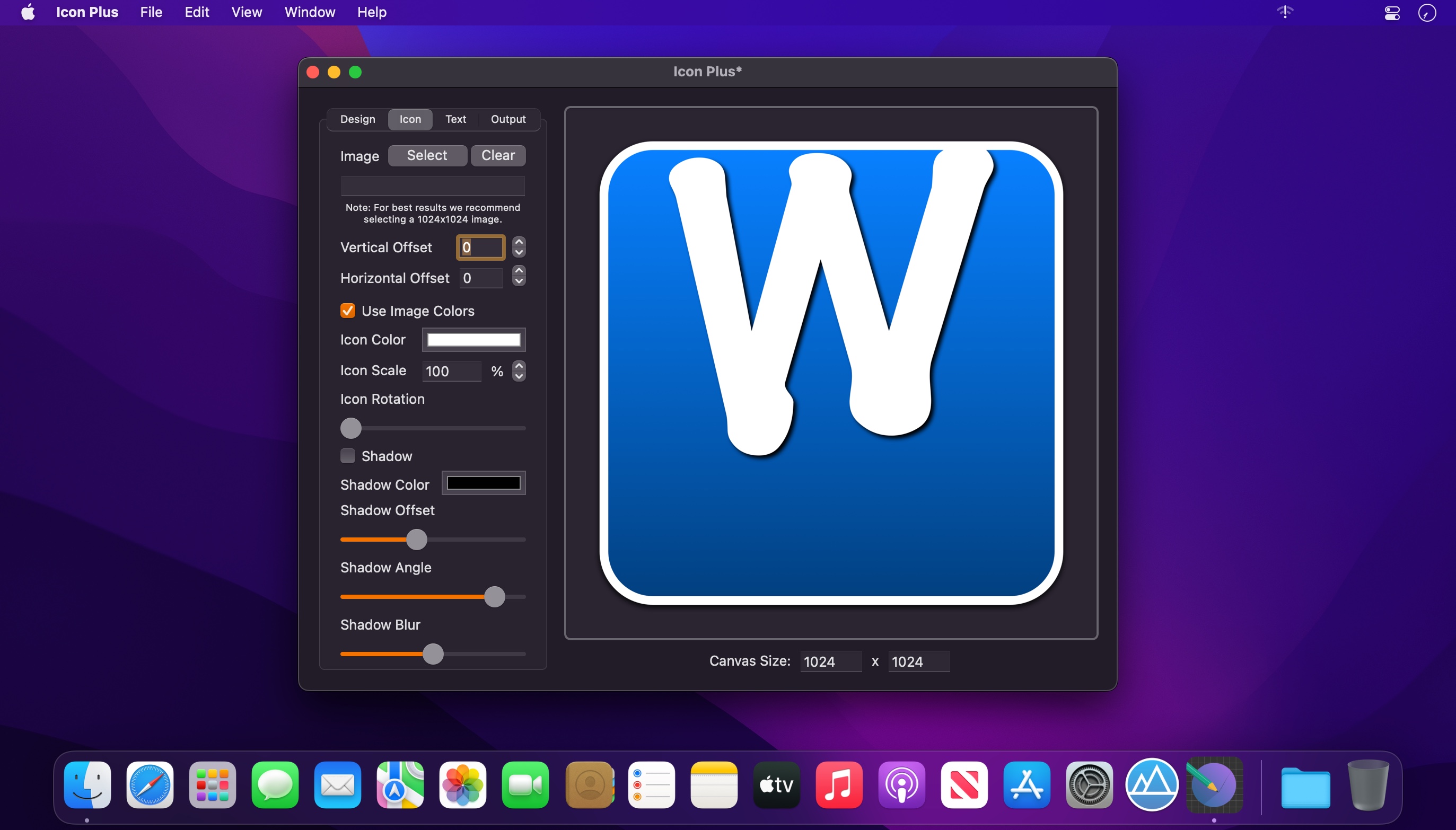Click the blue mountain-logo app in the dock
Screen dimensions: 1456x830
tap(1152, 785)
